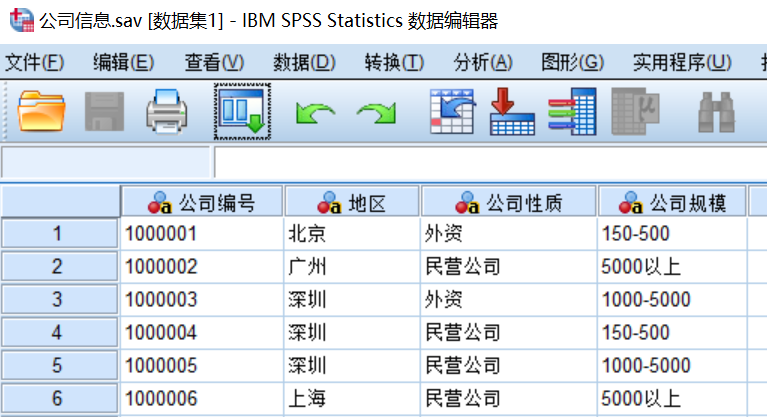This screenshot has height=417, width=767.
Task: Open the 转换(T) menu
Action: pyautogui.click(x=394, y=63)
